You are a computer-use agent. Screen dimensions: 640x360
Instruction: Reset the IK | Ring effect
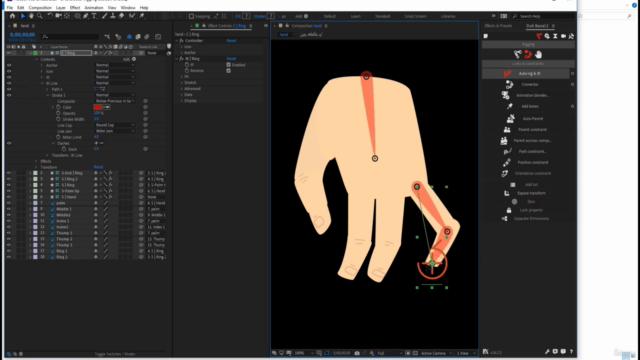click(x=231, y=59)
